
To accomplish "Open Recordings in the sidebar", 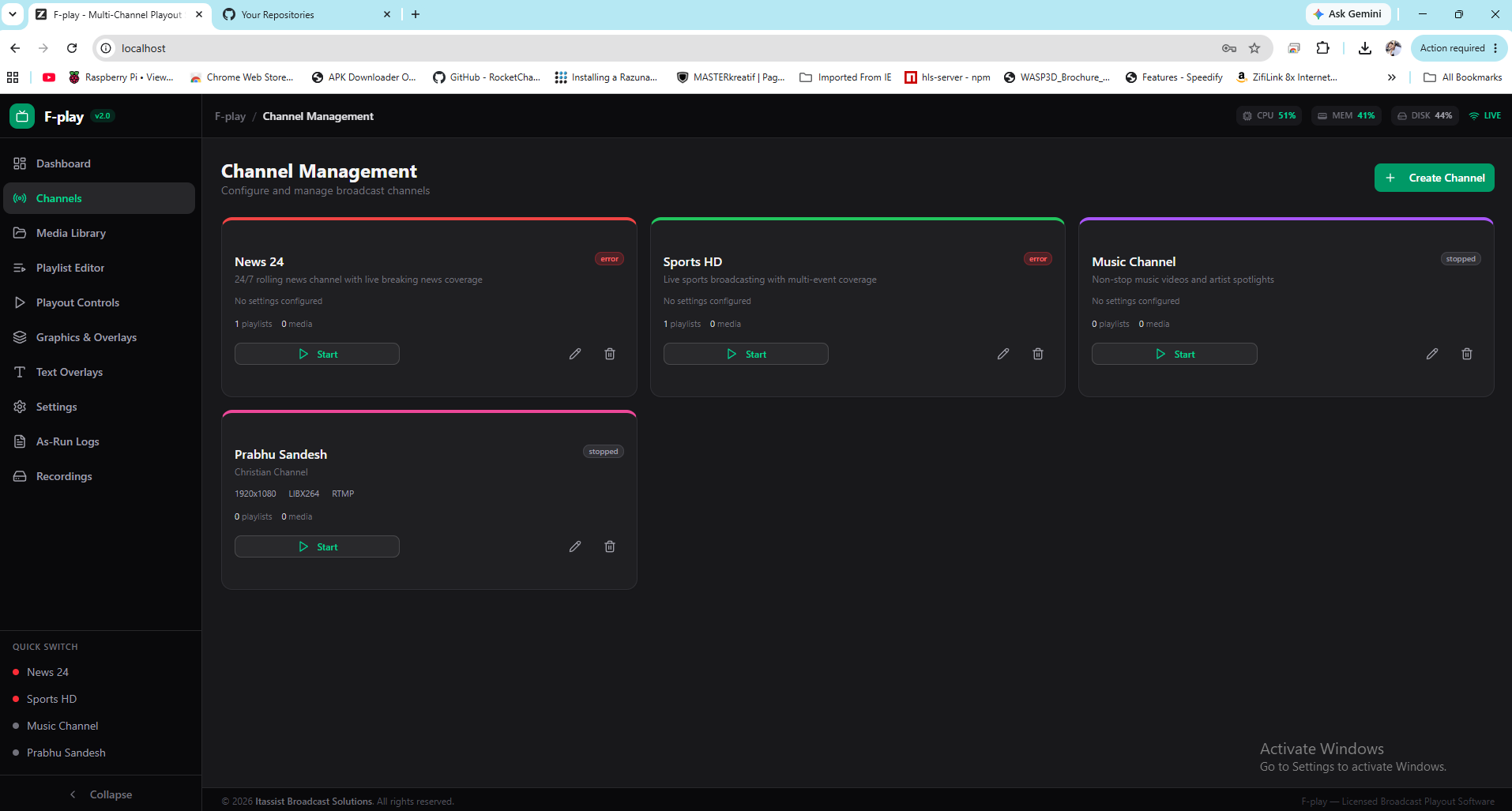I will point(100,476).
